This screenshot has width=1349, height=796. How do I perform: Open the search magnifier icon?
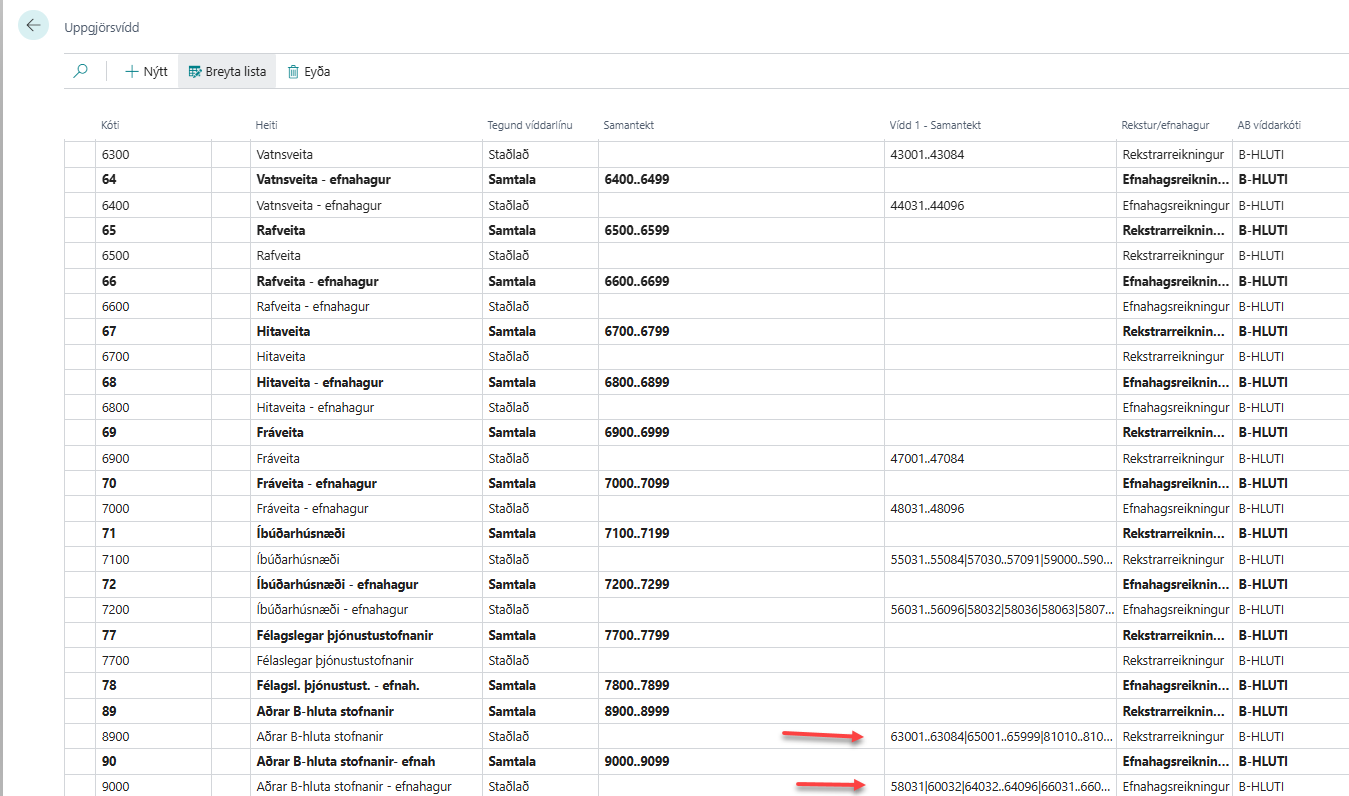(81, 71)
